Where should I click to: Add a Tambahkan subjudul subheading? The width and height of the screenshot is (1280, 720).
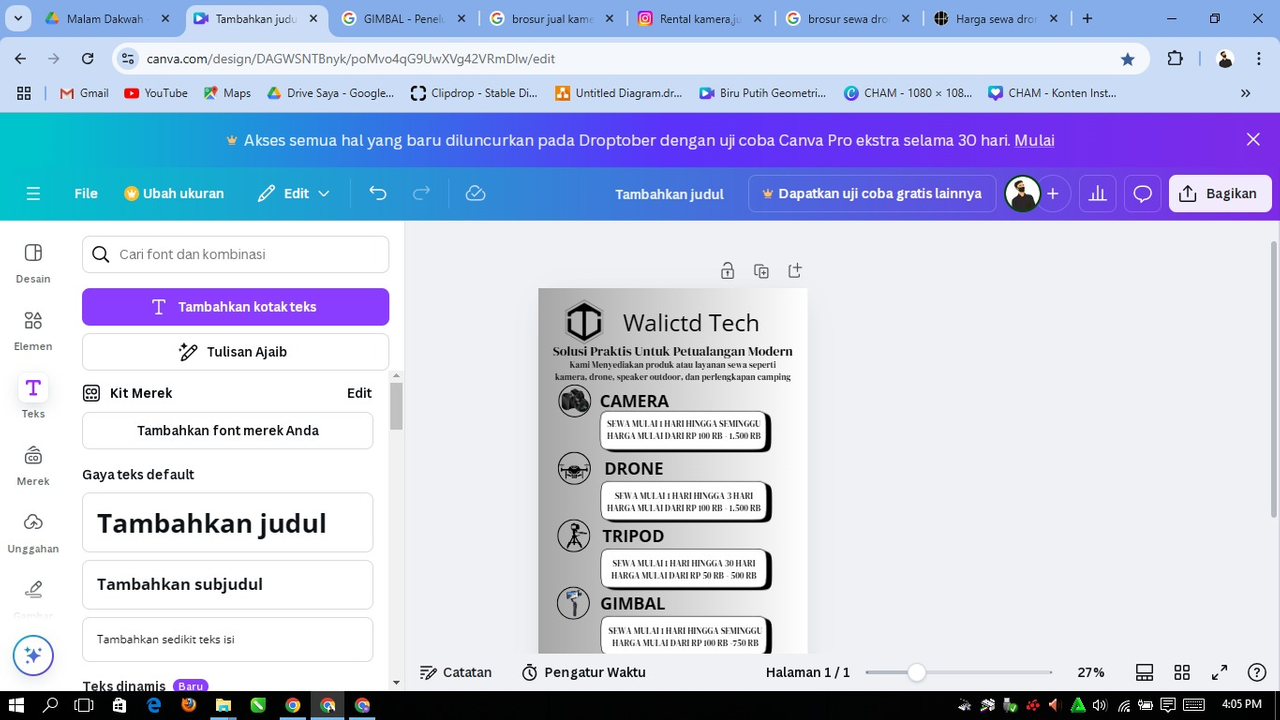point(227,584)
